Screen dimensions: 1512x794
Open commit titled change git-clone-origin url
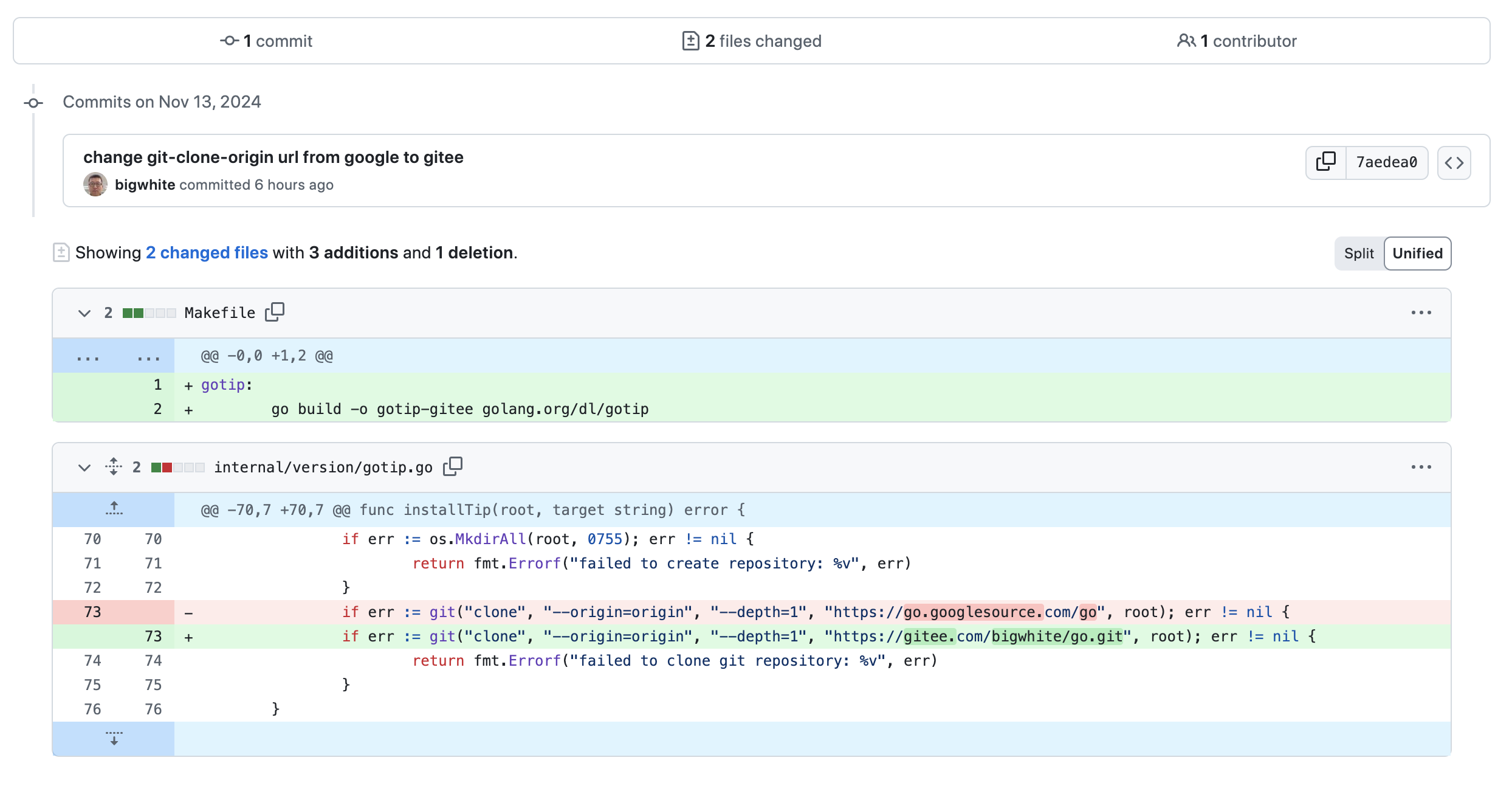273,157
